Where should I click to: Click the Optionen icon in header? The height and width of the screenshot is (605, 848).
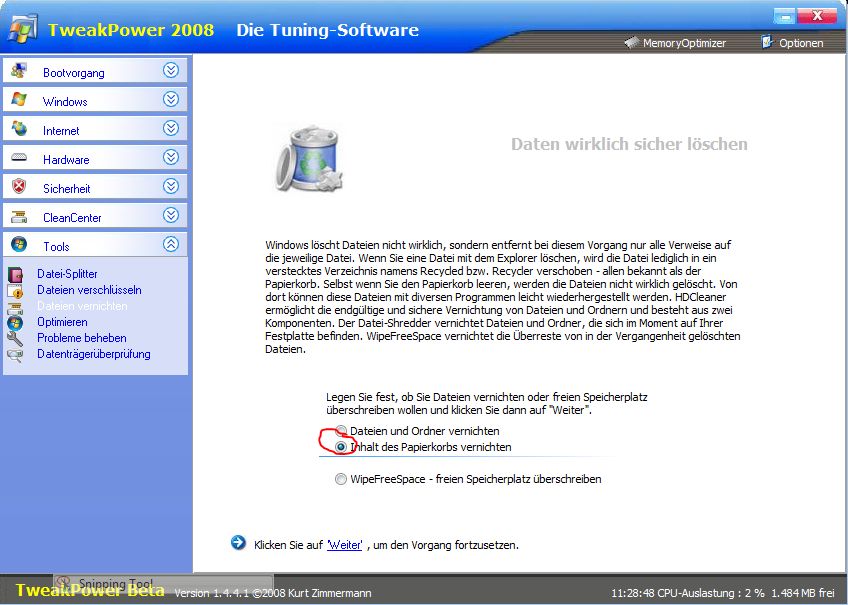767,42
